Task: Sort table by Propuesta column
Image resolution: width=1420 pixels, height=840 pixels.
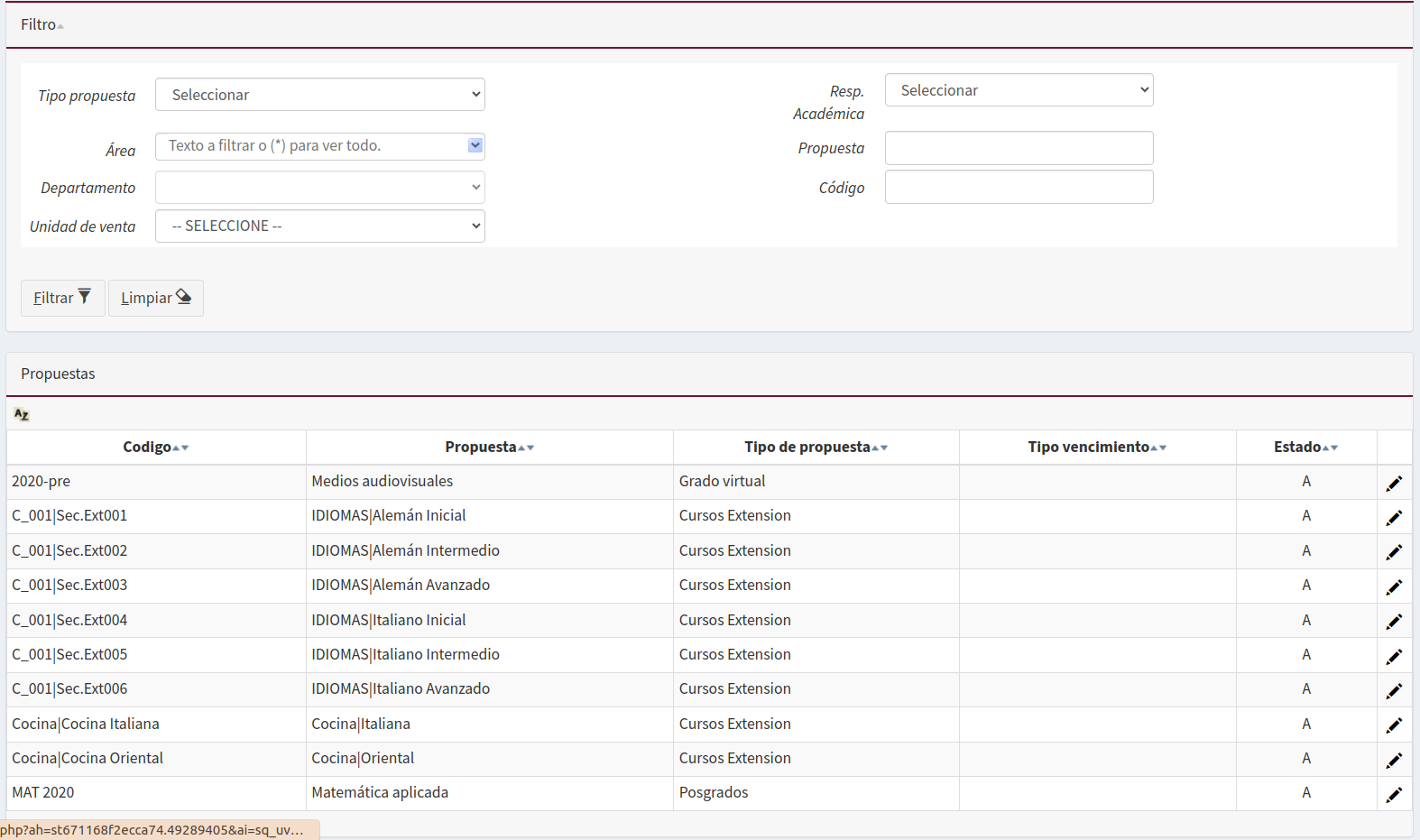Action: pos(490,448)
